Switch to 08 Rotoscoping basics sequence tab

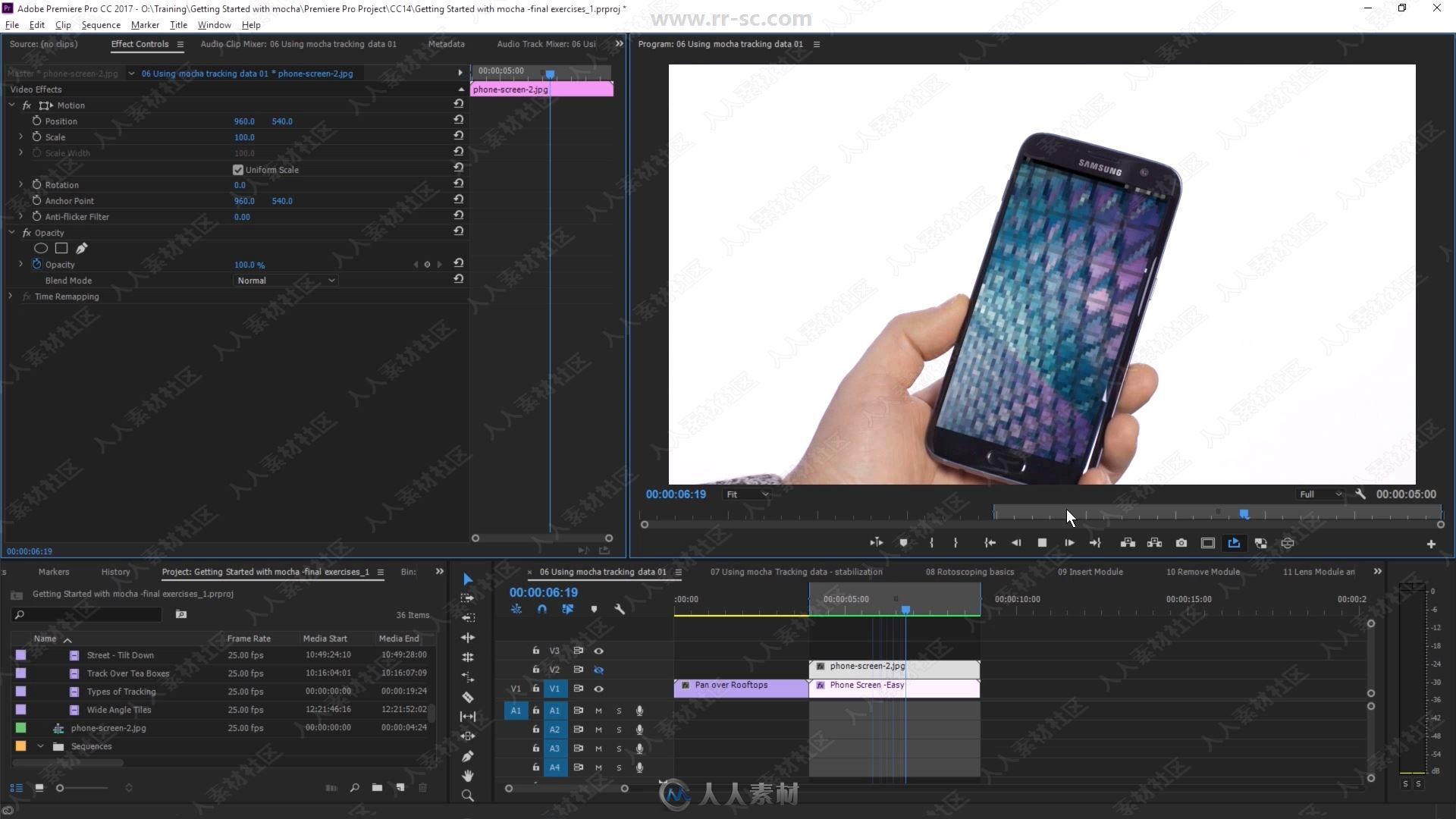click(x=969, y=572)
